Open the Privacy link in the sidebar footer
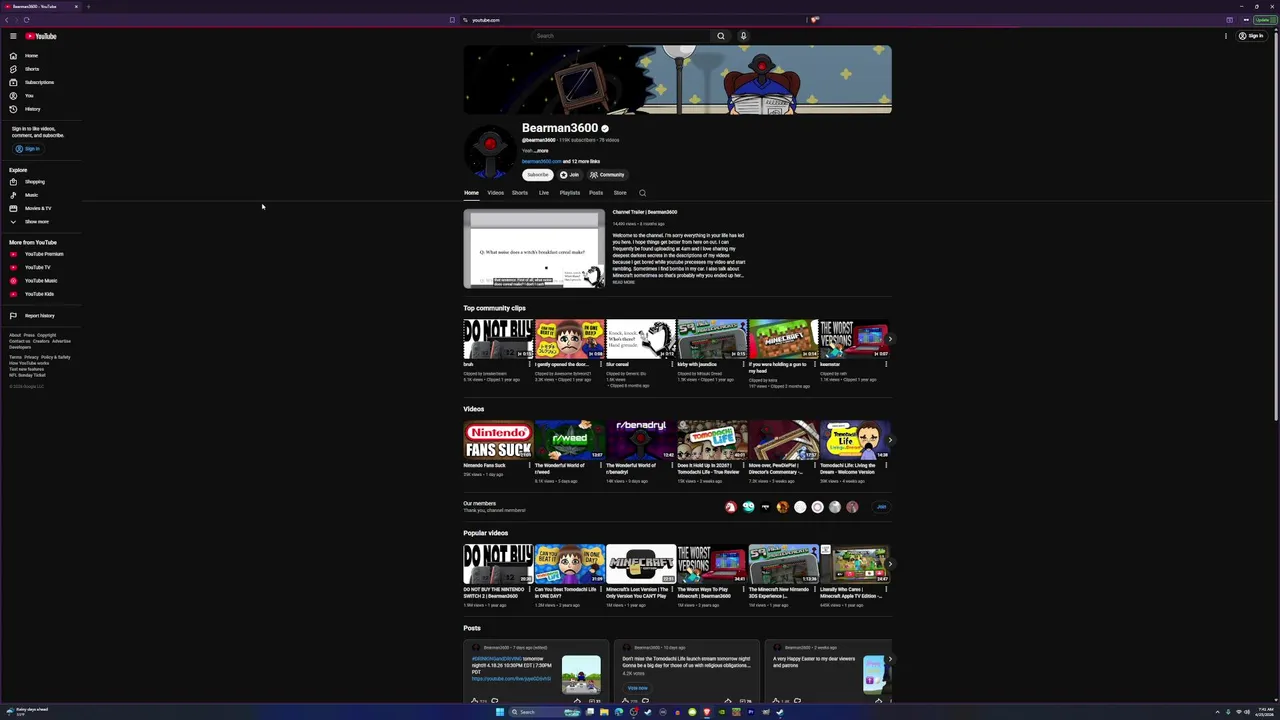The width and height of the screenshot is (1280, 720). click(31, 357)
